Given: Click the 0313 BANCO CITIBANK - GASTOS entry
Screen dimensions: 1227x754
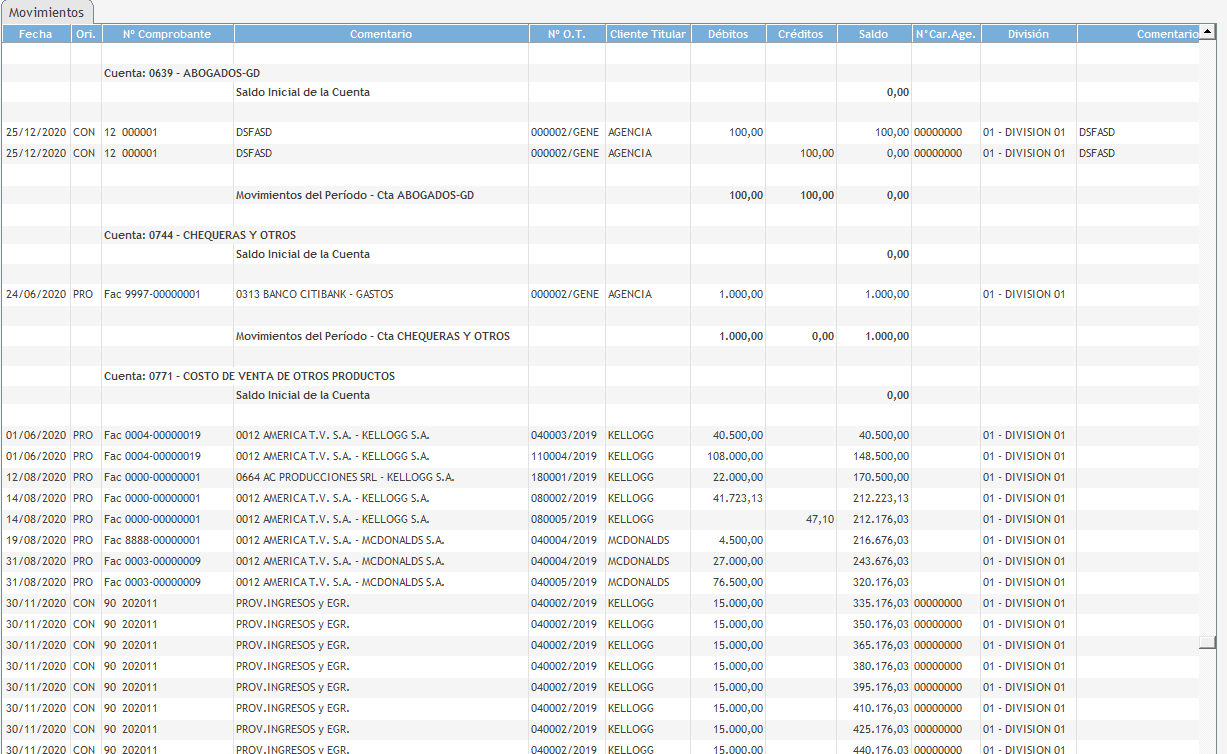Looking at the screenshot, I should click(x=314, y=294).
